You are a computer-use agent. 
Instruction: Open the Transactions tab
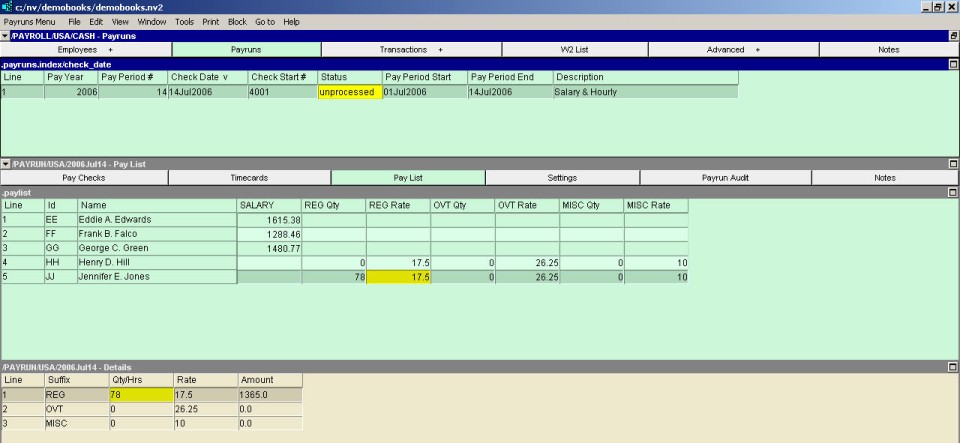(x=411, y=49)
